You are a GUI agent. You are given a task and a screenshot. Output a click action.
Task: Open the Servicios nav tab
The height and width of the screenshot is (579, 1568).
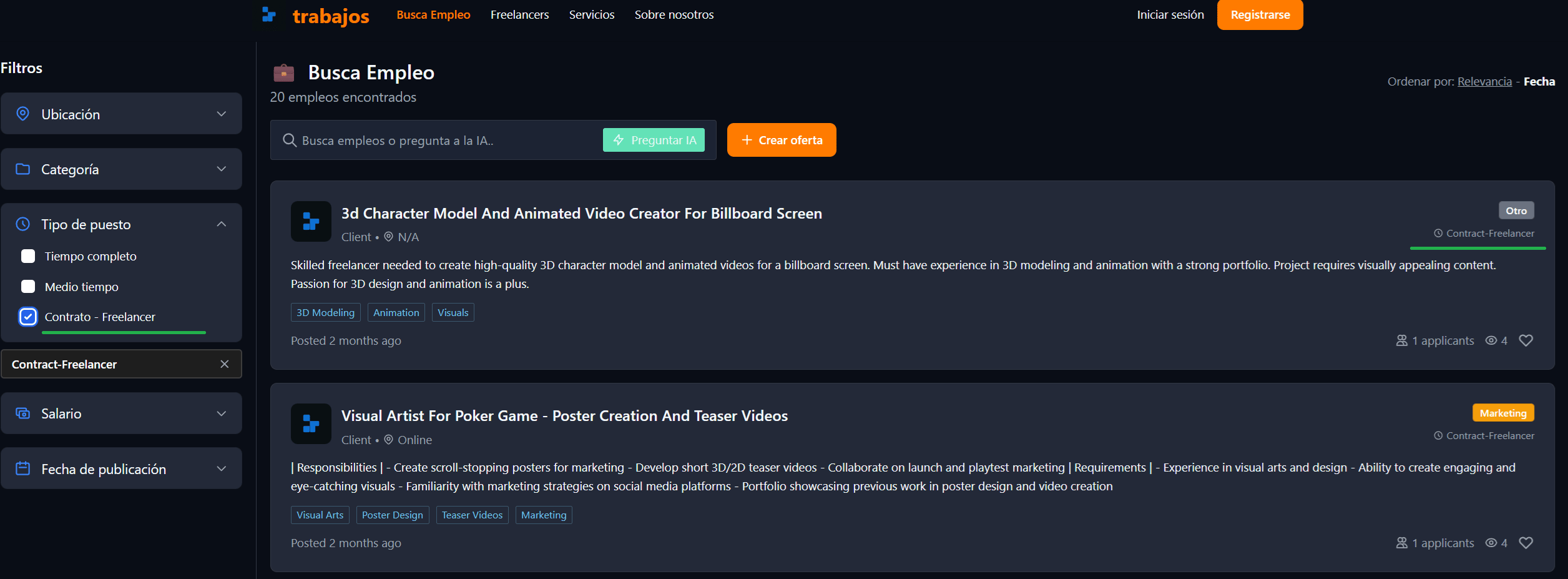pyautogui.click(x=592, y=14)
